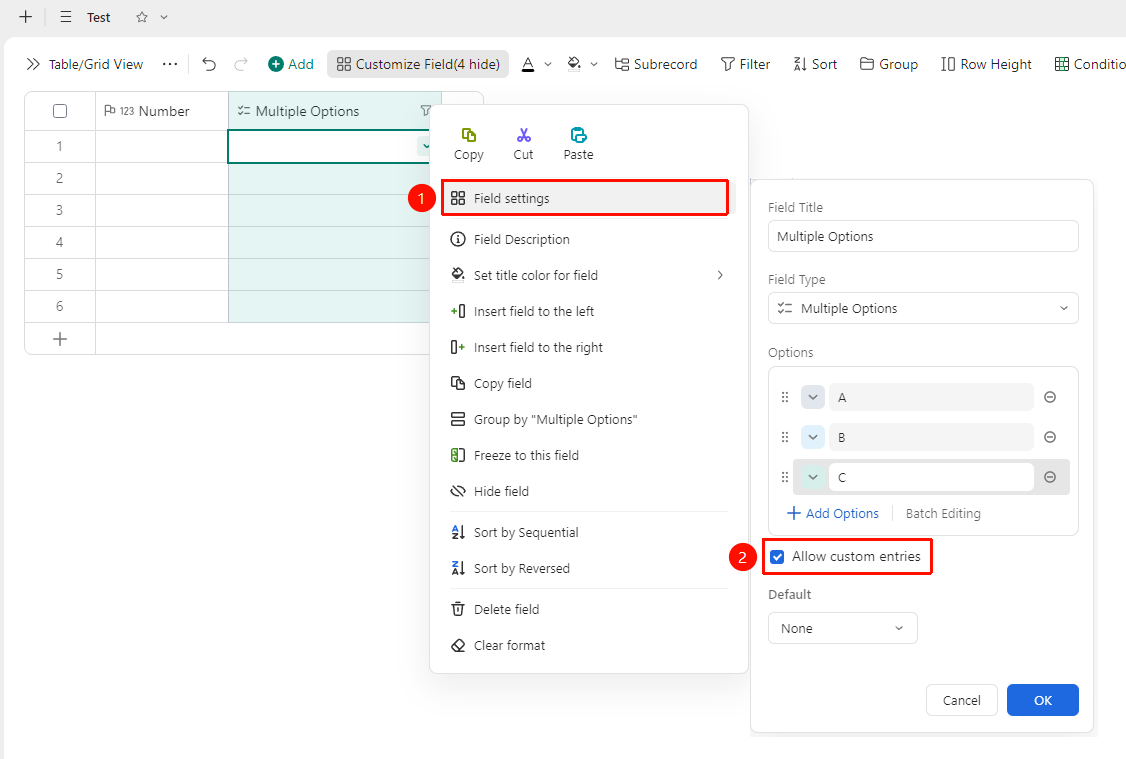Open font color dropdown arrow
This screenshot has height=759, width=1126.
[548, 65]
